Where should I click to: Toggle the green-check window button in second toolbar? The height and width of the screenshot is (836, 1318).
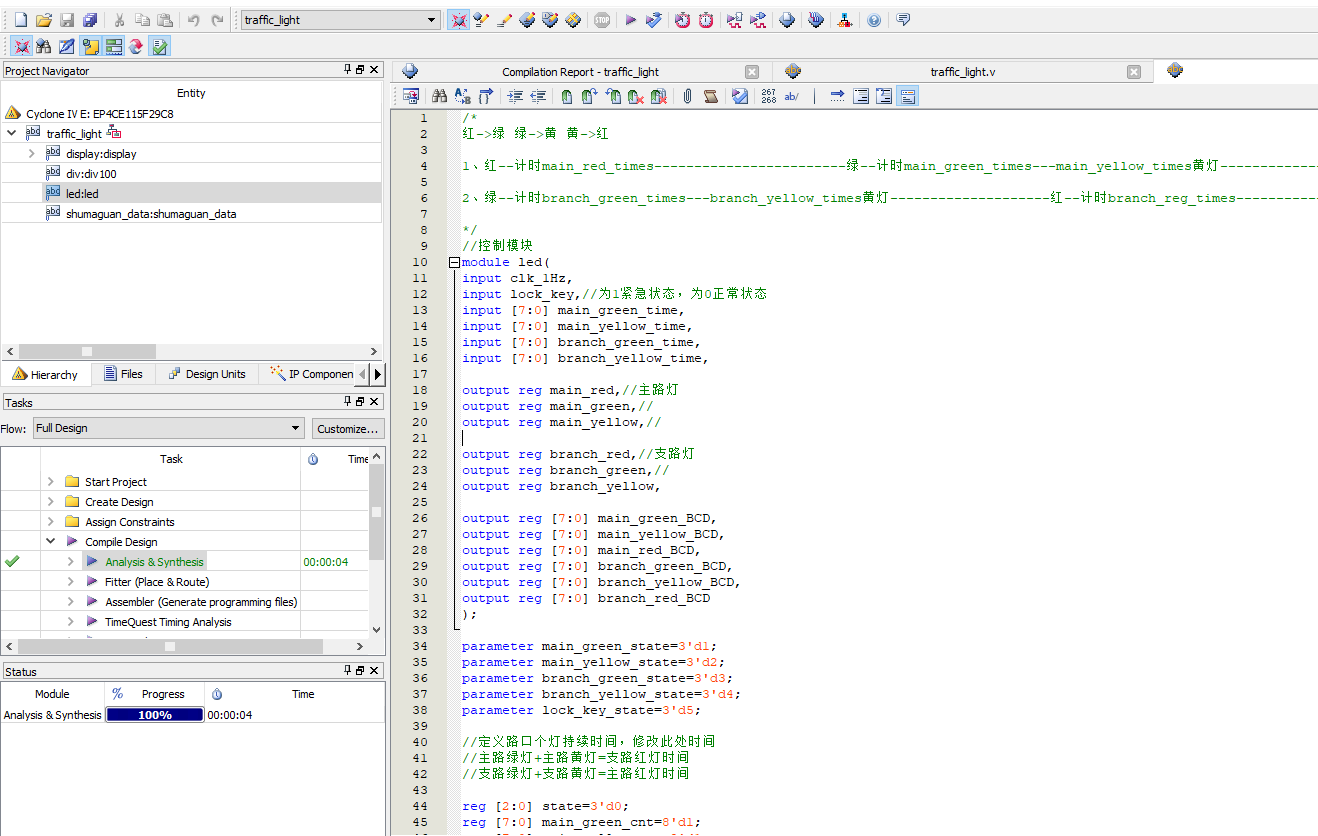click(x=159, y=46)
